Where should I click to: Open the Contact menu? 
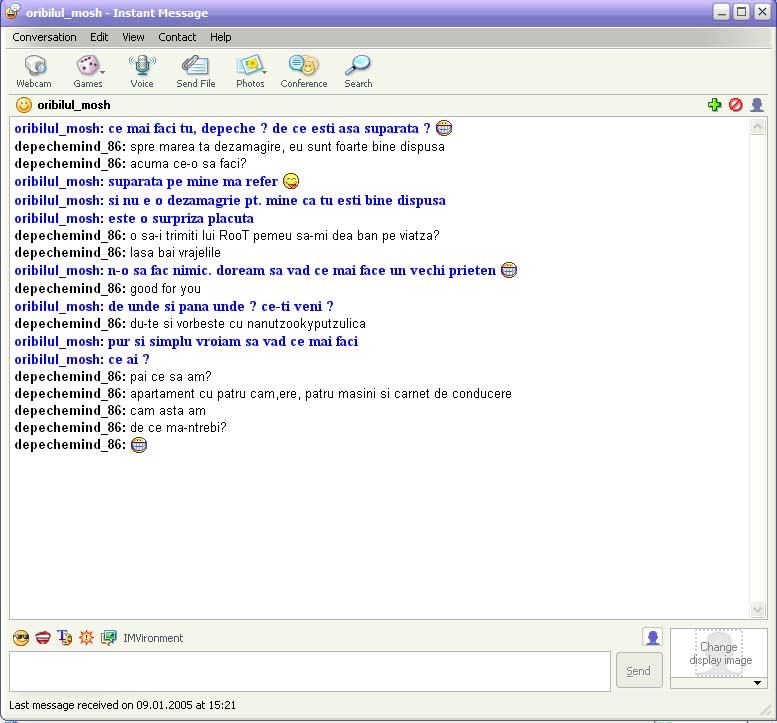tap(177, 37)
